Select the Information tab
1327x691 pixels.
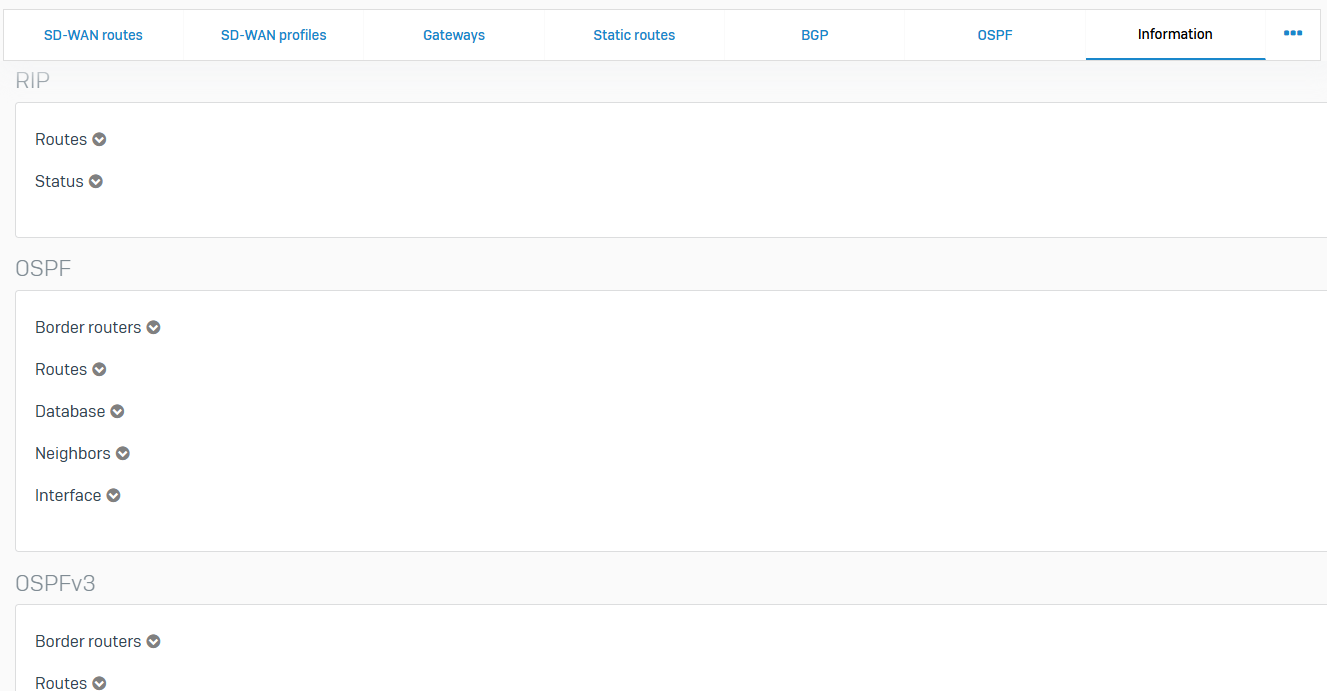coord(1175,34)
